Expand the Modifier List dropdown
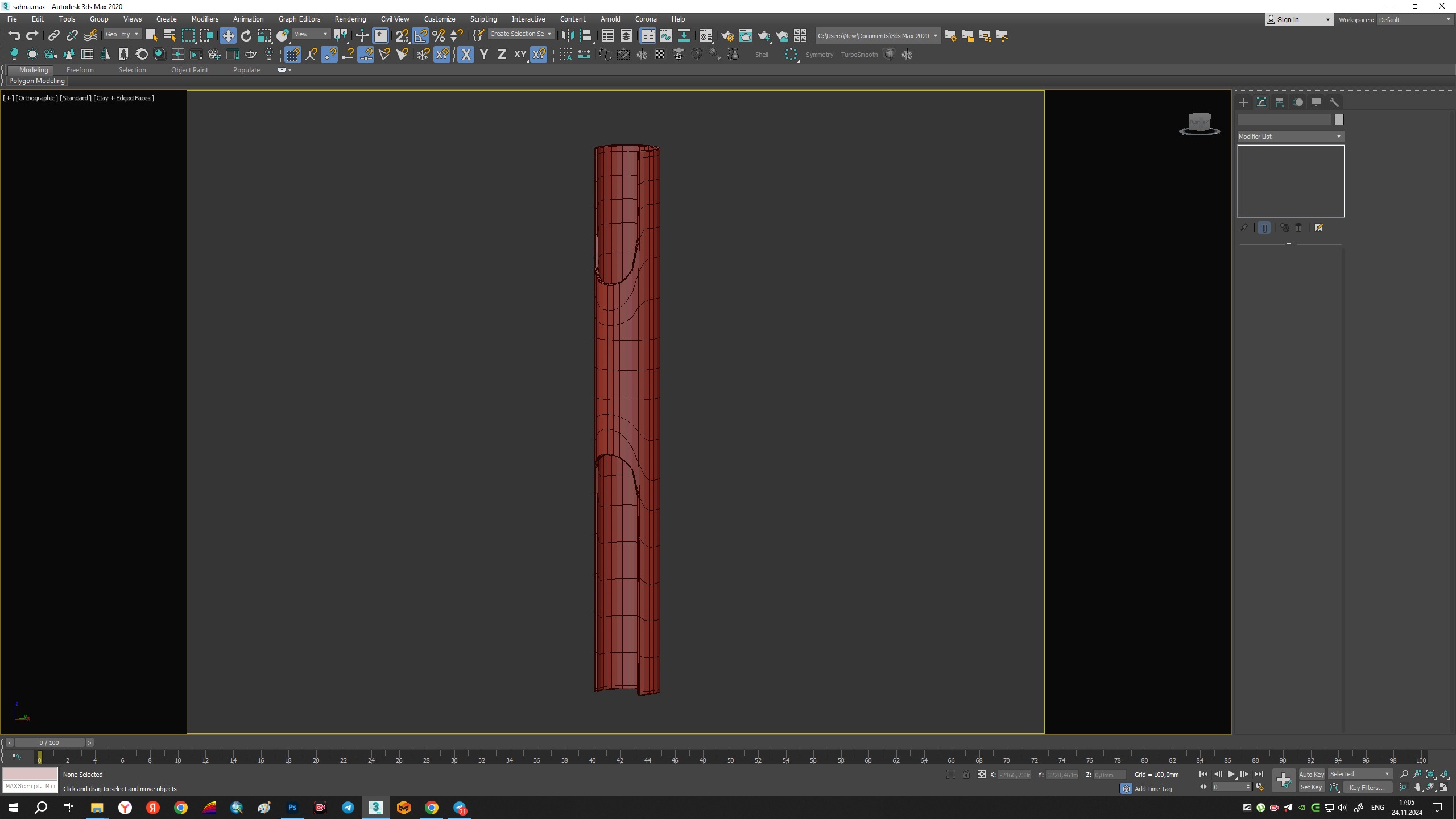The image size is (1456, 819). (x=1290, y=136)
